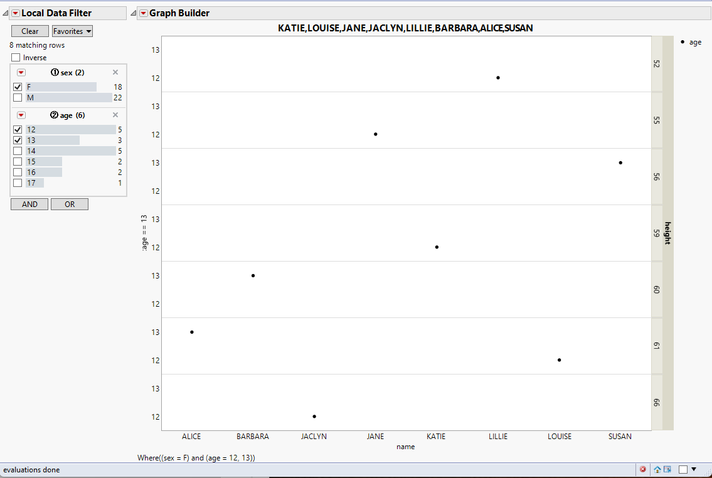This screenshot has width=712, height=478.
Task: Click the LILLIE x-axis label
Action: (498, 436)
